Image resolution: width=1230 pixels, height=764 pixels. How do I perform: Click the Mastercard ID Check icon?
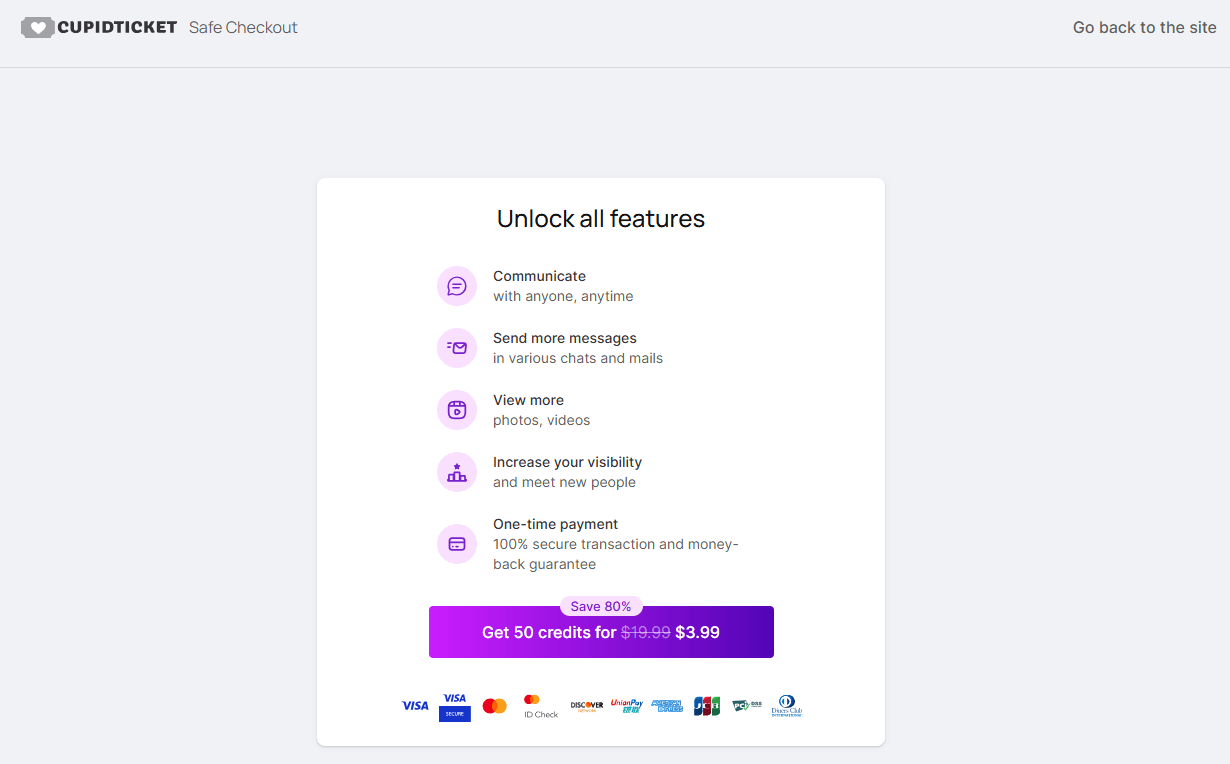(539, 705)
